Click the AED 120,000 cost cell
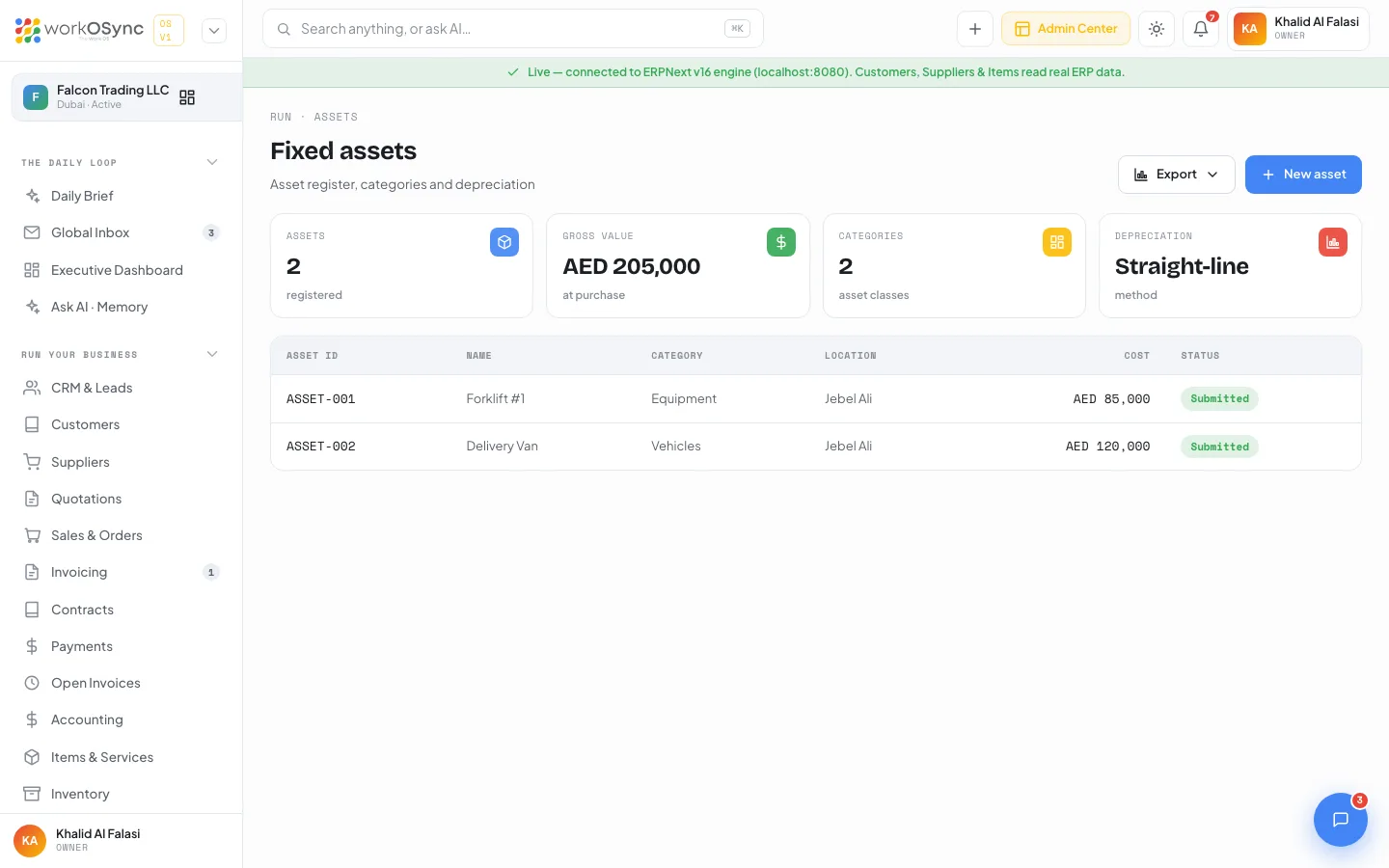Image resolution: width=1389 pixels, height=868 pixels. pos(1107,447)
